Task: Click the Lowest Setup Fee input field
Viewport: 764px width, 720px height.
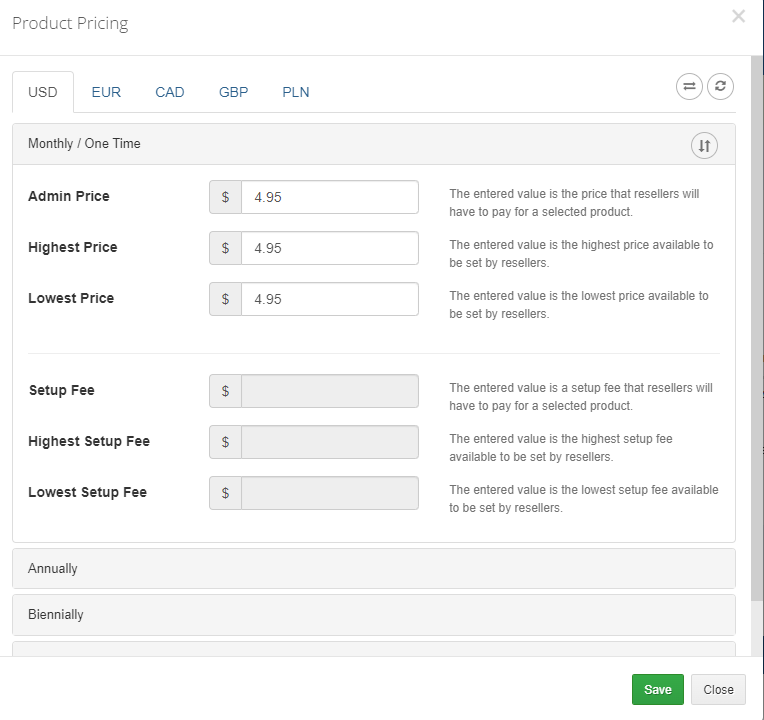Action: coord(330,493)
